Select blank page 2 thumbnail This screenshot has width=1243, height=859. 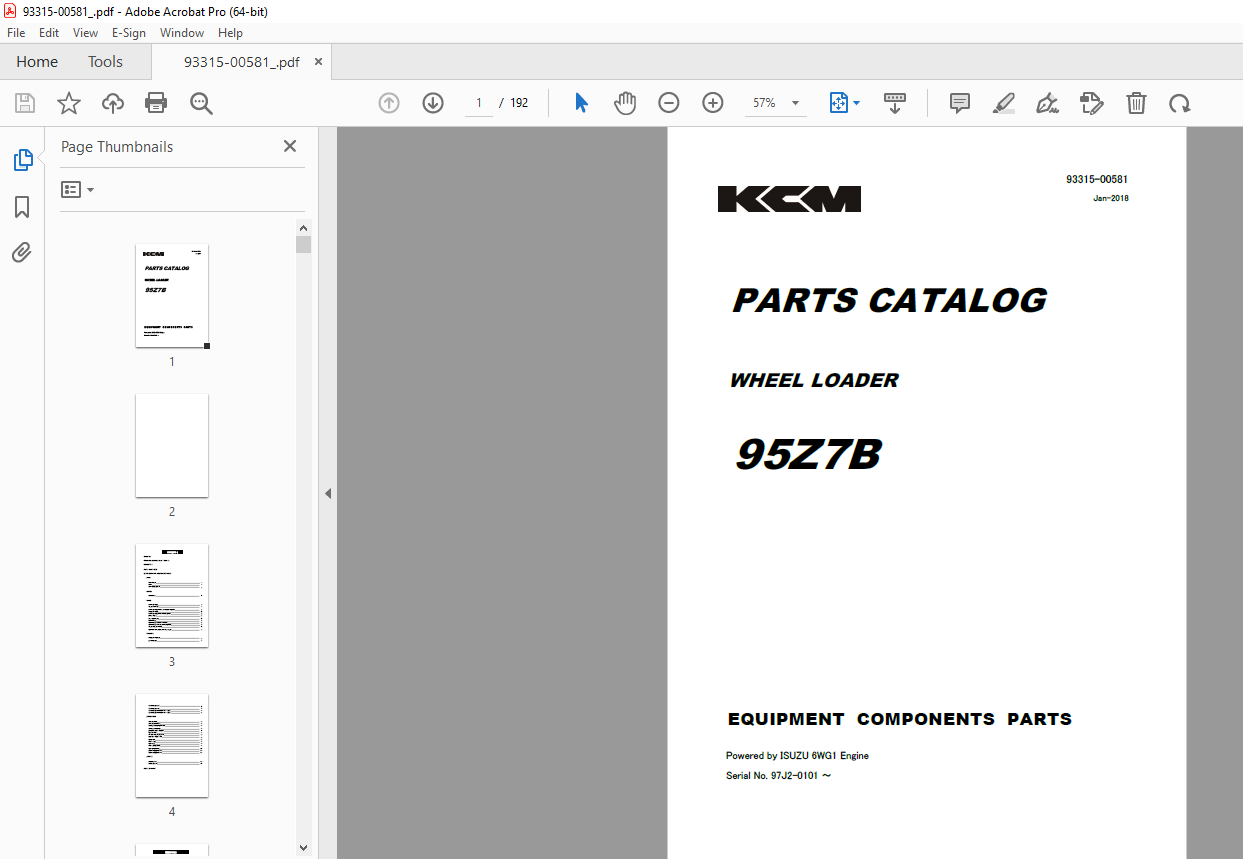pos(172,445)
